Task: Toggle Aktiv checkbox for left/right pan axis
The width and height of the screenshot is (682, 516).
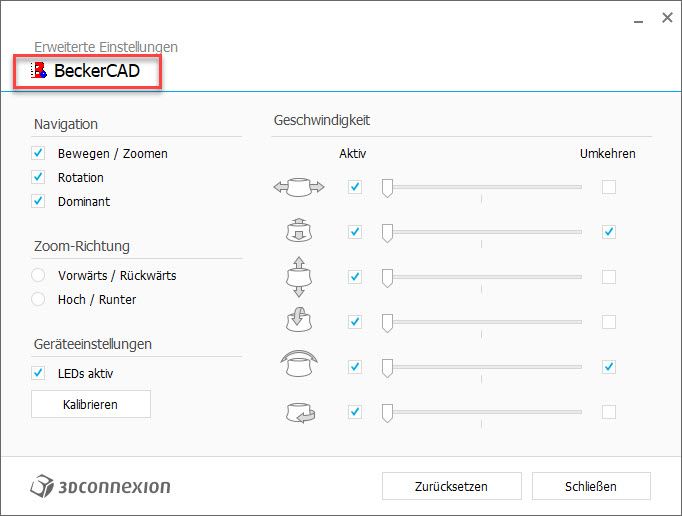Action: tap(355, 187)
